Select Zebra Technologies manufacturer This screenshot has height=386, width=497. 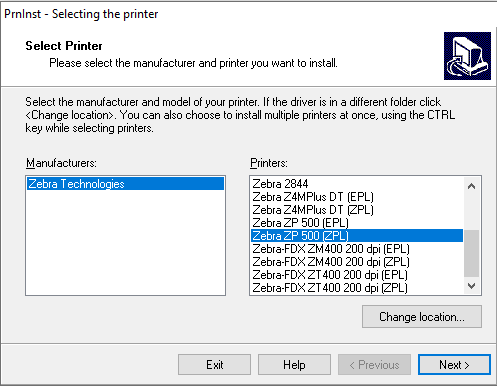(125, 184)
